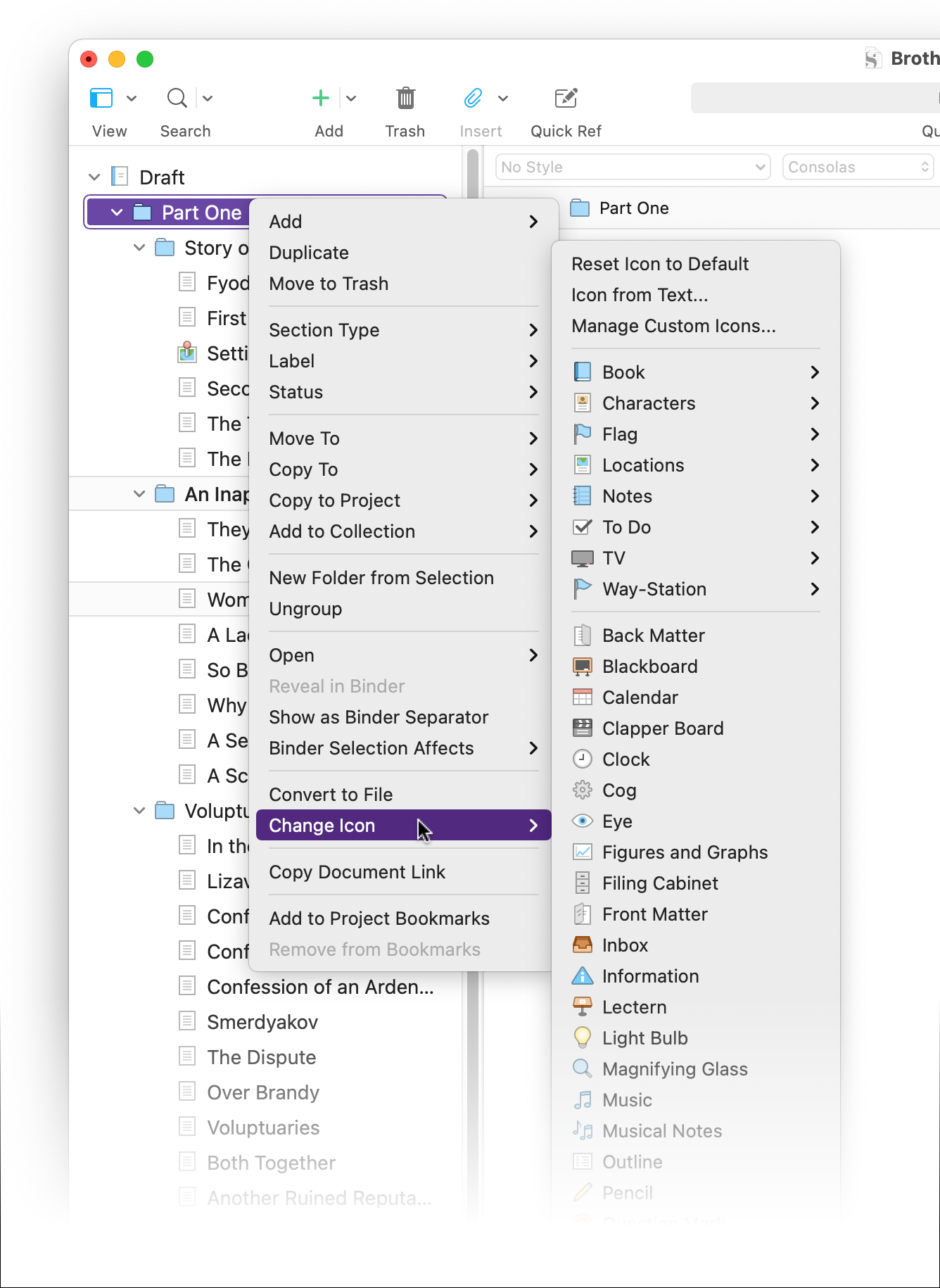Click the green Add plus icon
This screenshot has height=1288, width=940.
[321, 99]
